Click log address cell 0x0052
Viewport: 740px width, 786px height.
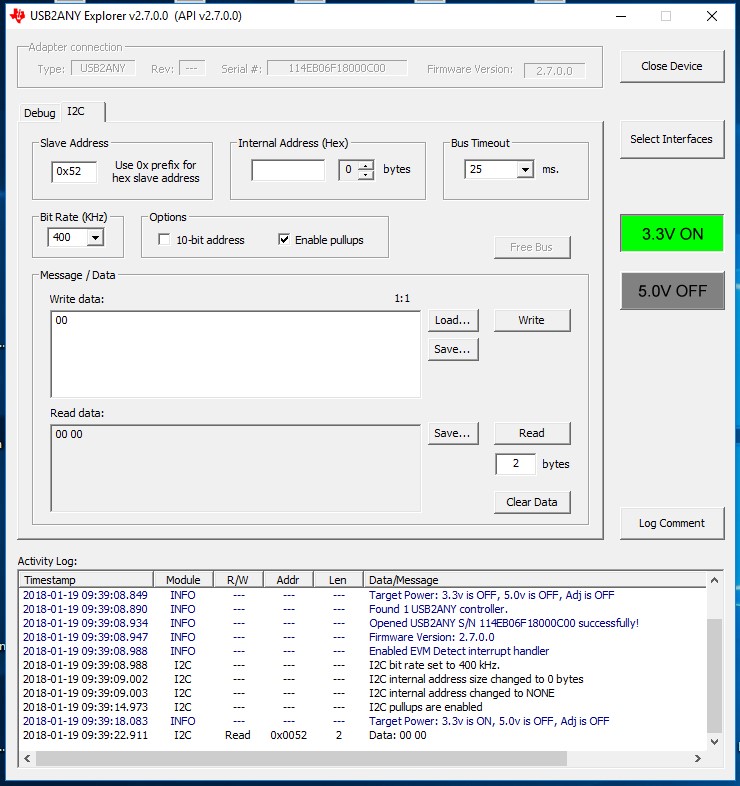point(288,735)
